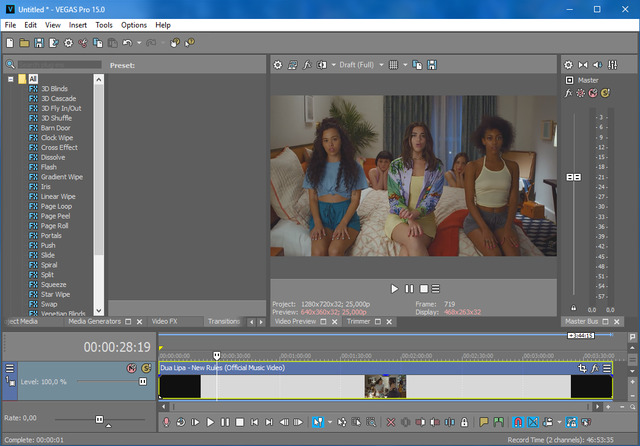Click the Split Screen View icon
Viewport: 640px width, 446px height.
(x=323, y=65)
